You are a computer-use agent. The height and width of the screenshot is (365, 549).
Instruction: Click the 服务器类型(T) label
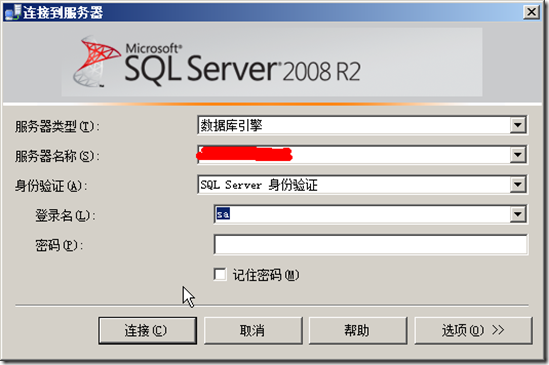[57, 126]
